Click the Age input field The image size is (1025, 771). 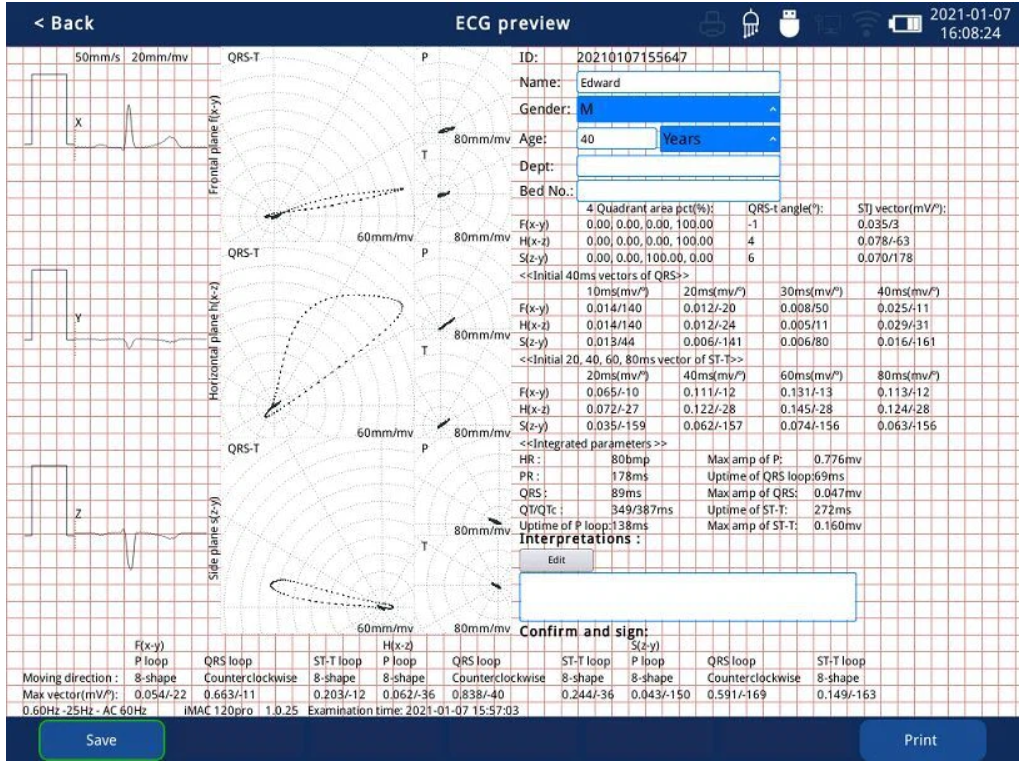(x=615, y=140)
